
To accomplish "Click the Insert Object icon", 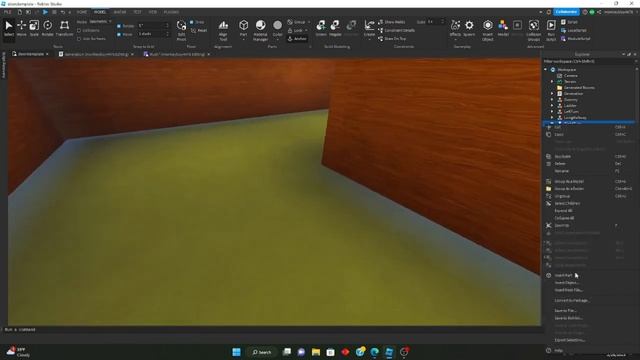I will pos(488,30).
